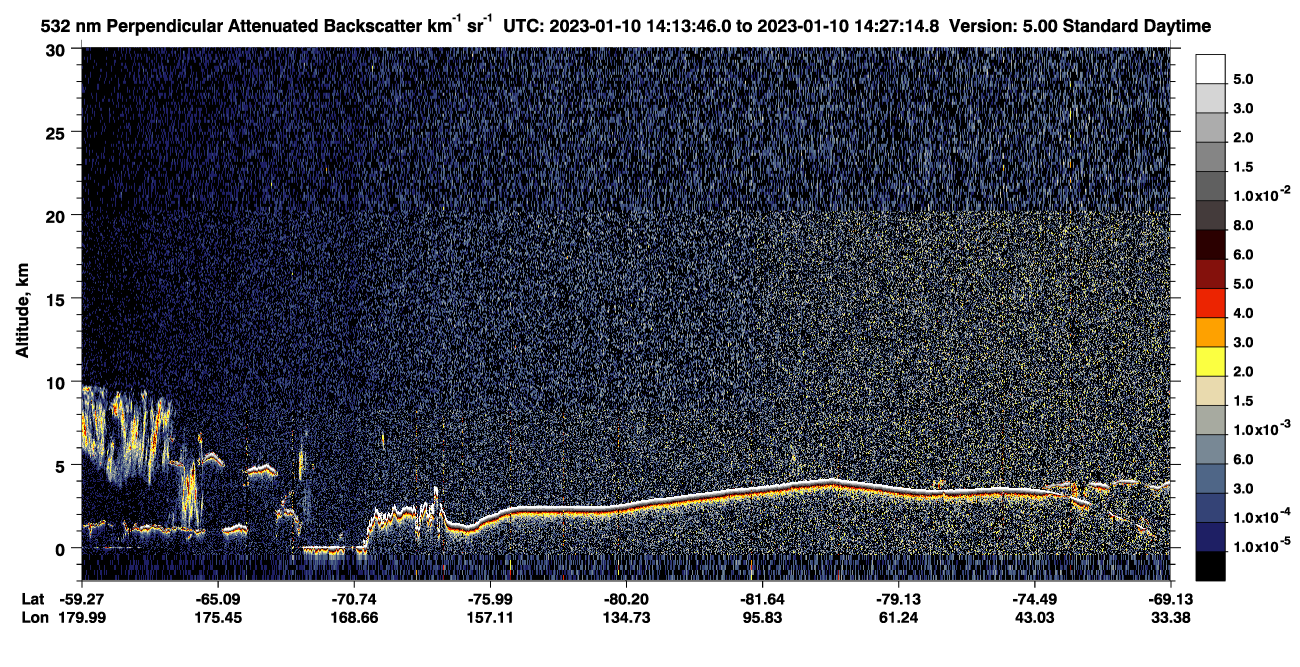The width and height of the screenshot is (1300, 667).
Task: Click longitude value '175.45'
Action: pyautogui.click(x=217, y=617)
